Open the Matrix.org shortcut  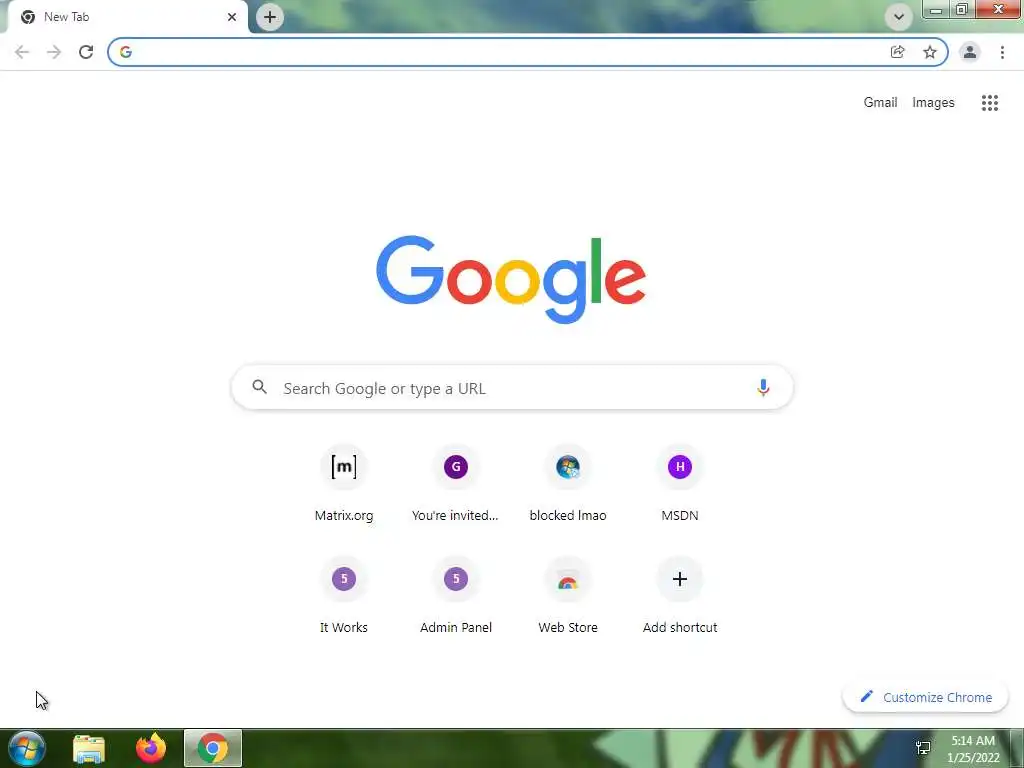click(x=344, y=483)
